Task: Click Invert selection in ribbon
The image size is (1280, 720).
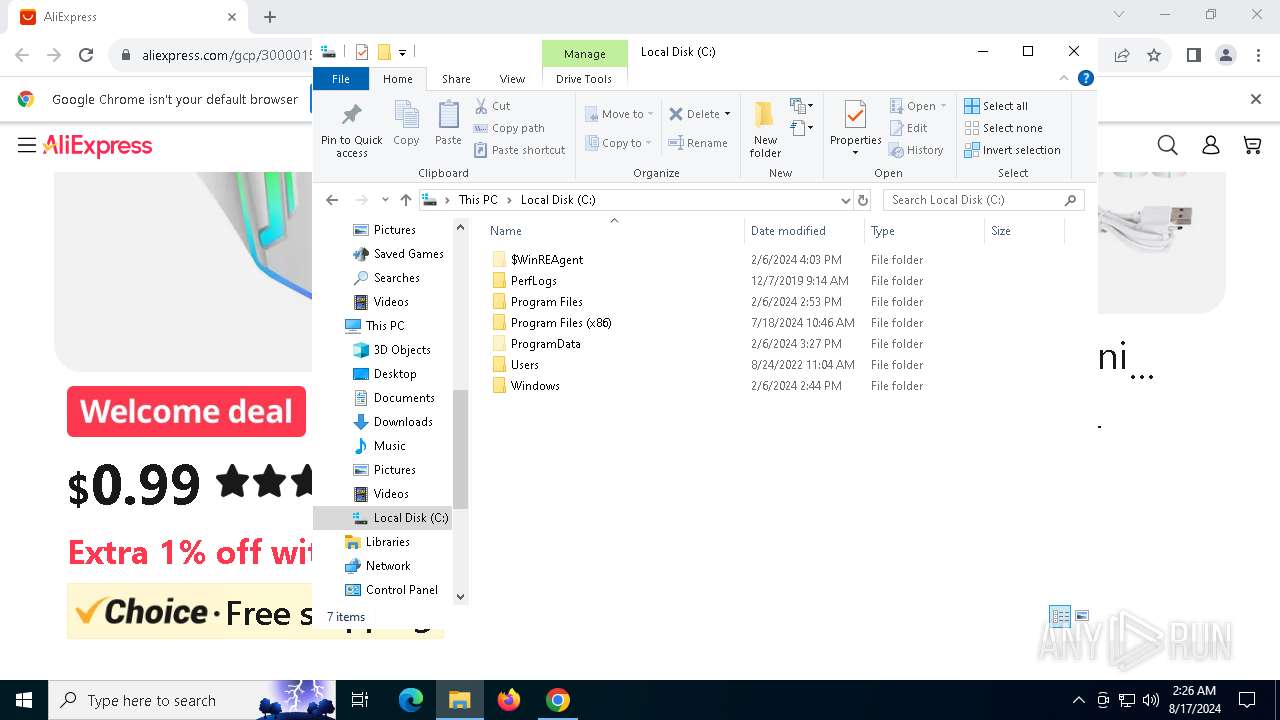Action: [x=1012, y=150]
